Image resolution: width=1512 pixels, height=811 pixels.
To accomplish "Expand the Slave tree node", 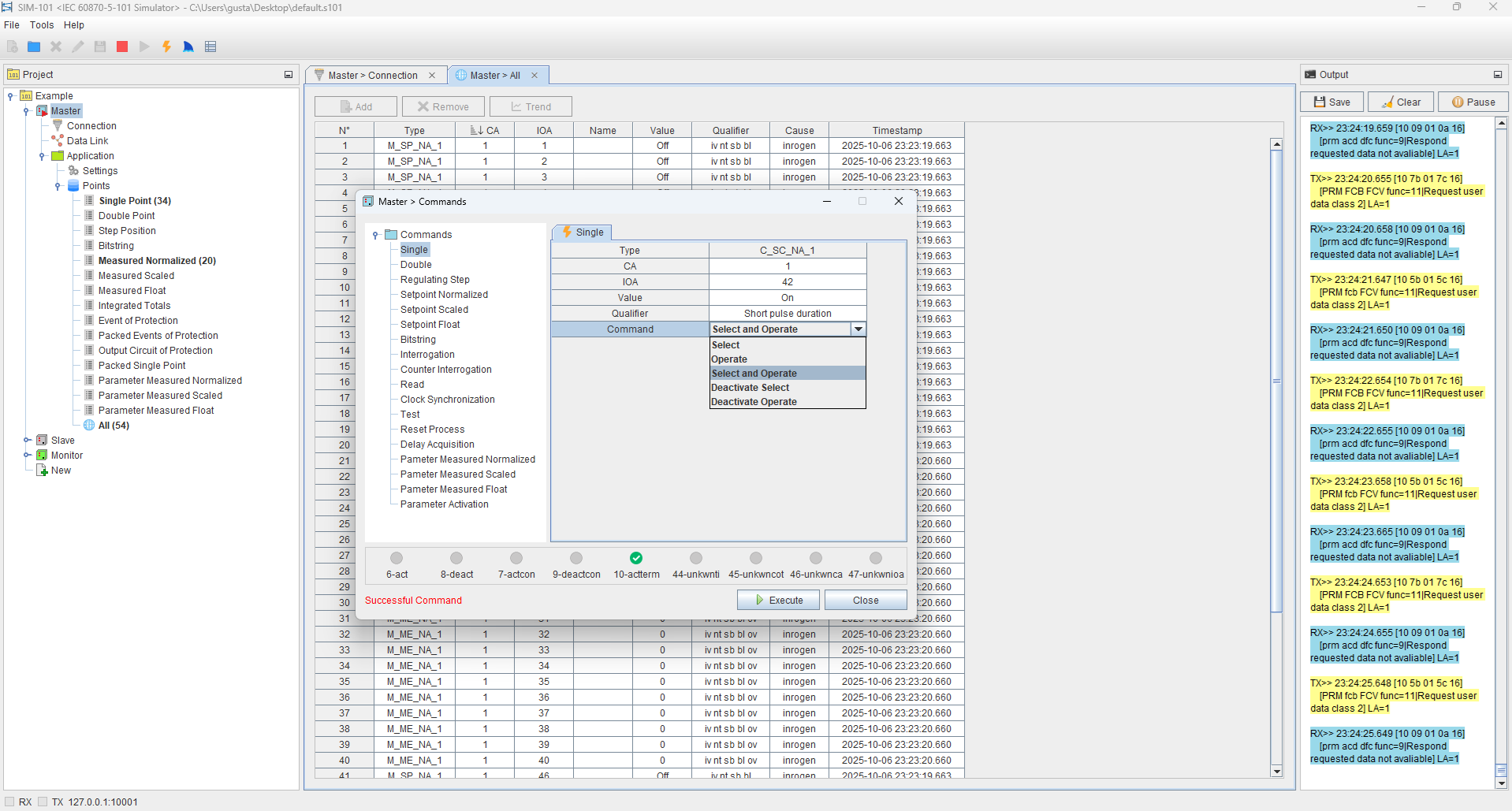I will (x=27, y=441).
